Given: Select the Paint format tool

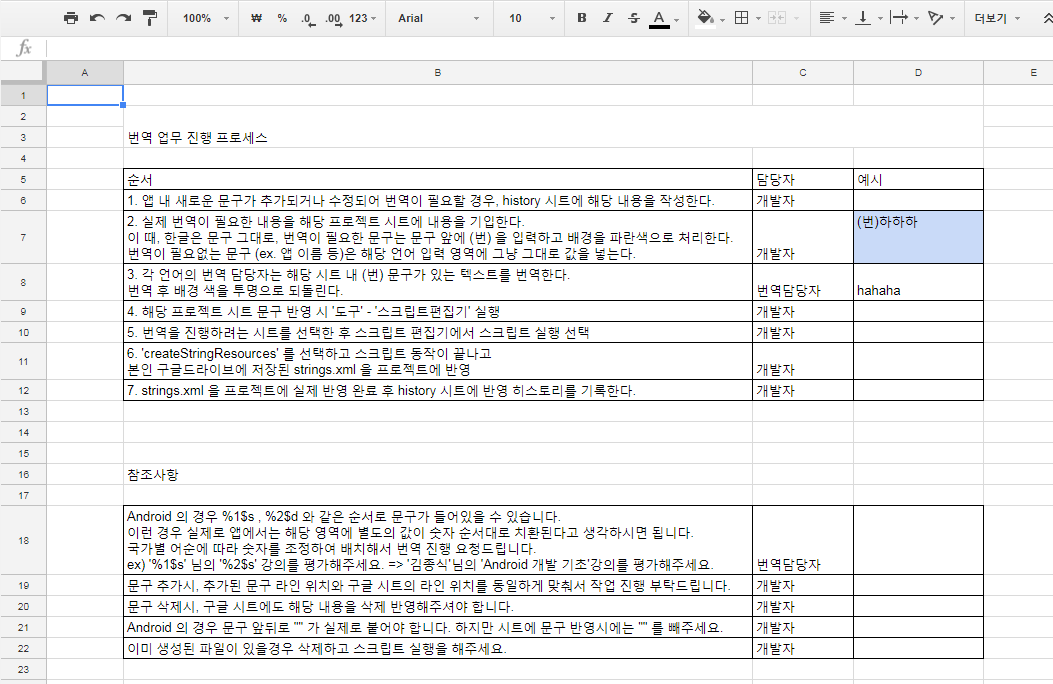Looking at the screenshot, I should click(150, 18).
